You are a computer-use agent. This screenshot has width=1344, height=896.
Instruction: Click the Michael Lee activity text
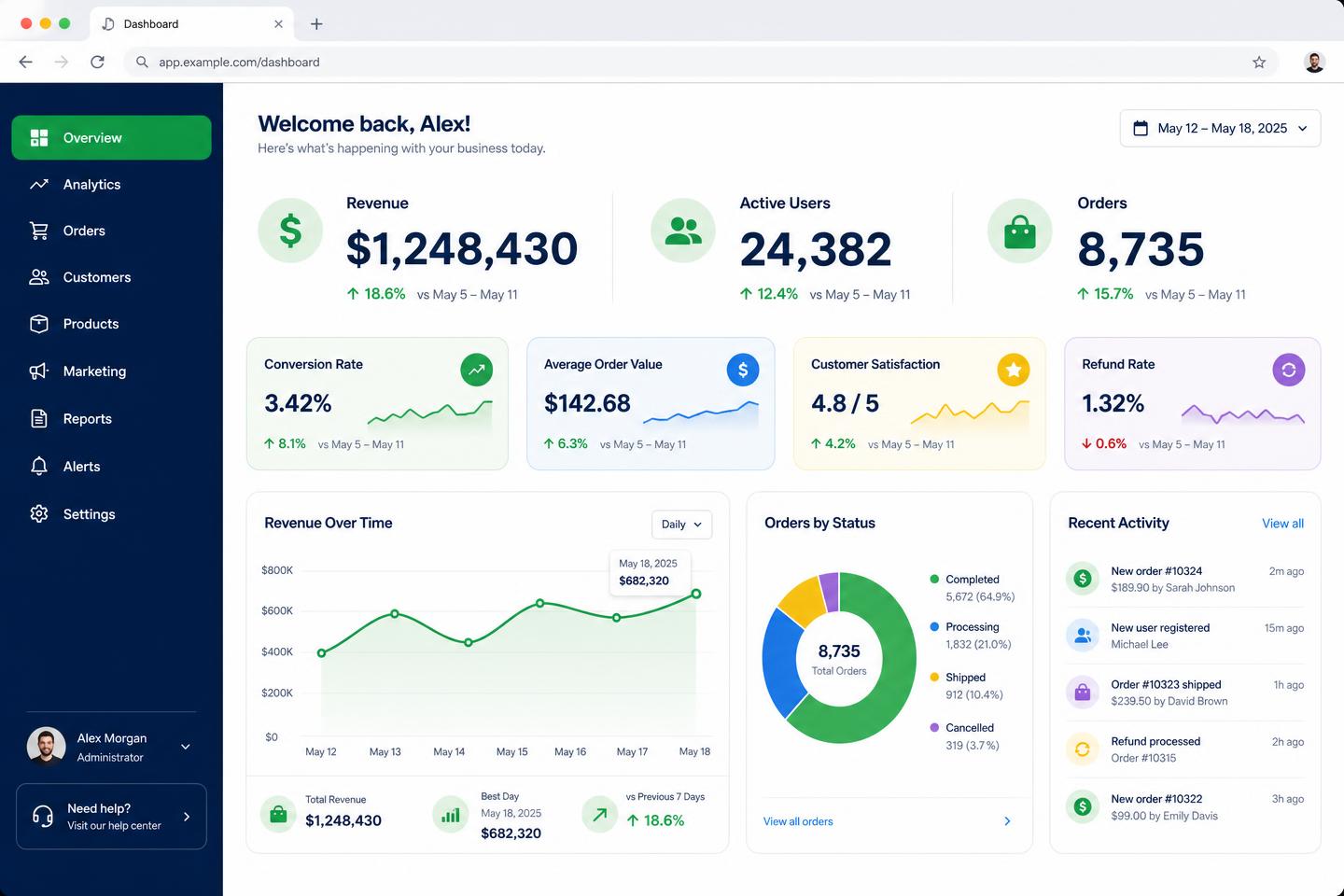[x=1140, y=645]
